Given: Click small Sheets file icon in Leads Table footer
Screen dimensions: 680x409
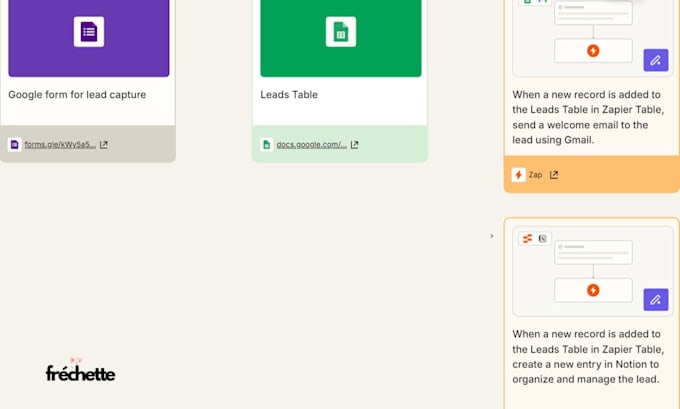Looking at the screenshot, I should tap(266, 144).
